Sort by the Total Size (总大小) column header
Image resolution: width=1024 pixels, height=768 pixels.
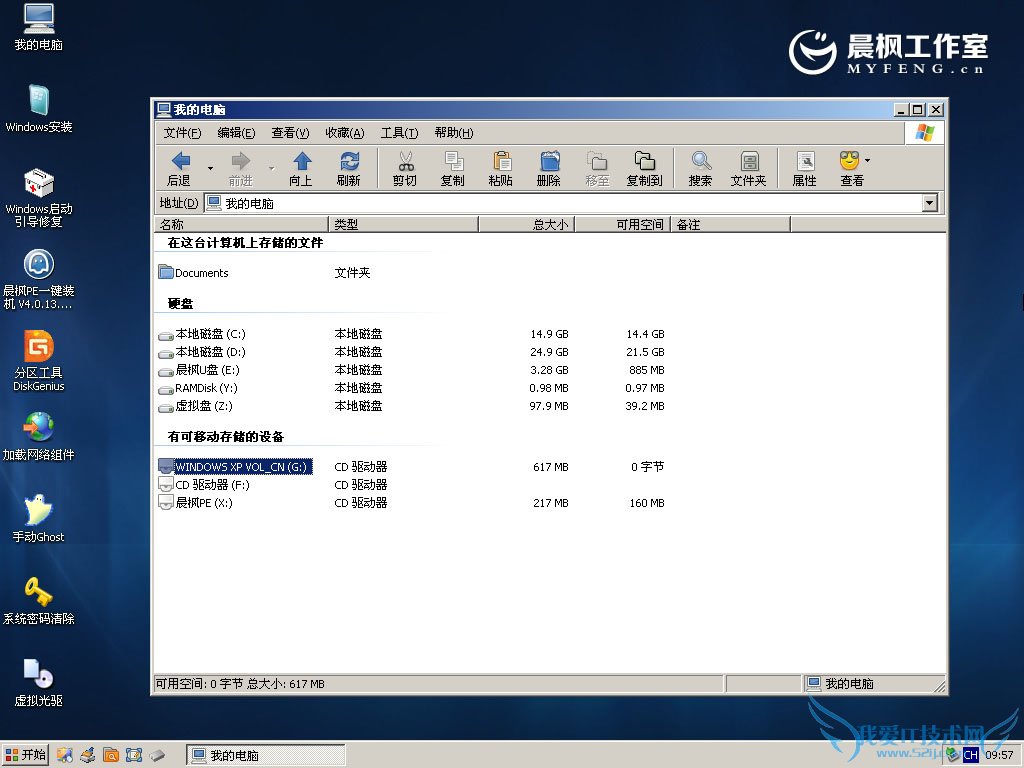pos(526,225)
